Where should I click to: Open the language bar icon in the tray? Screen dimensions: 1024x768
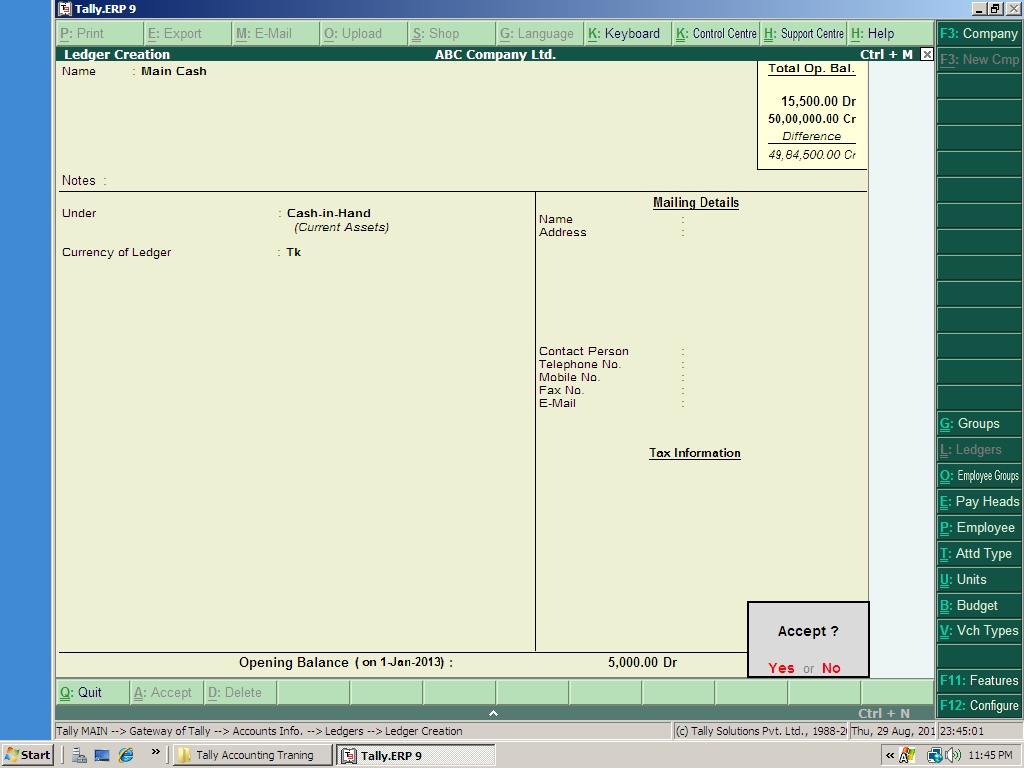(907, 755)
